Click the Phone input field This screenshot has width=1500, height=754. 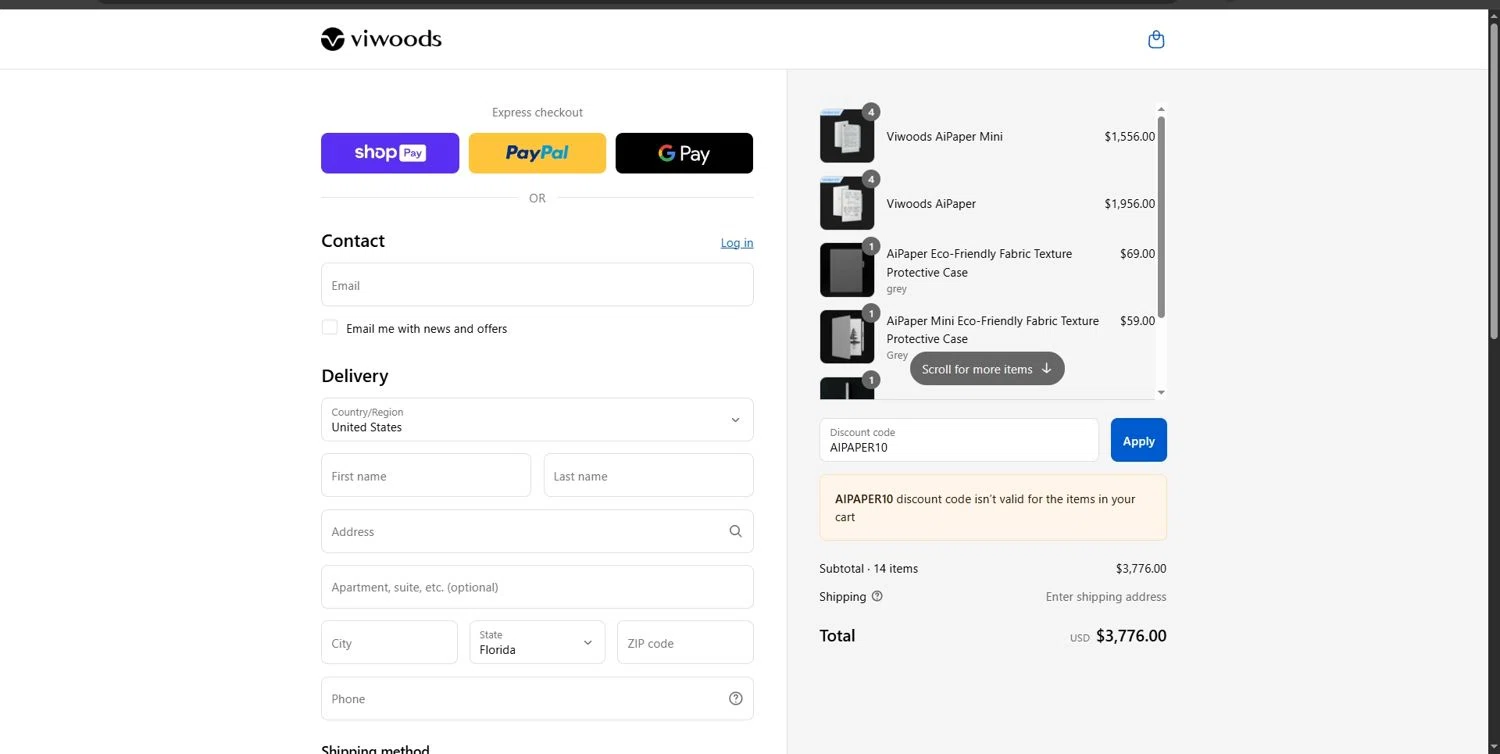click(537, 698)
